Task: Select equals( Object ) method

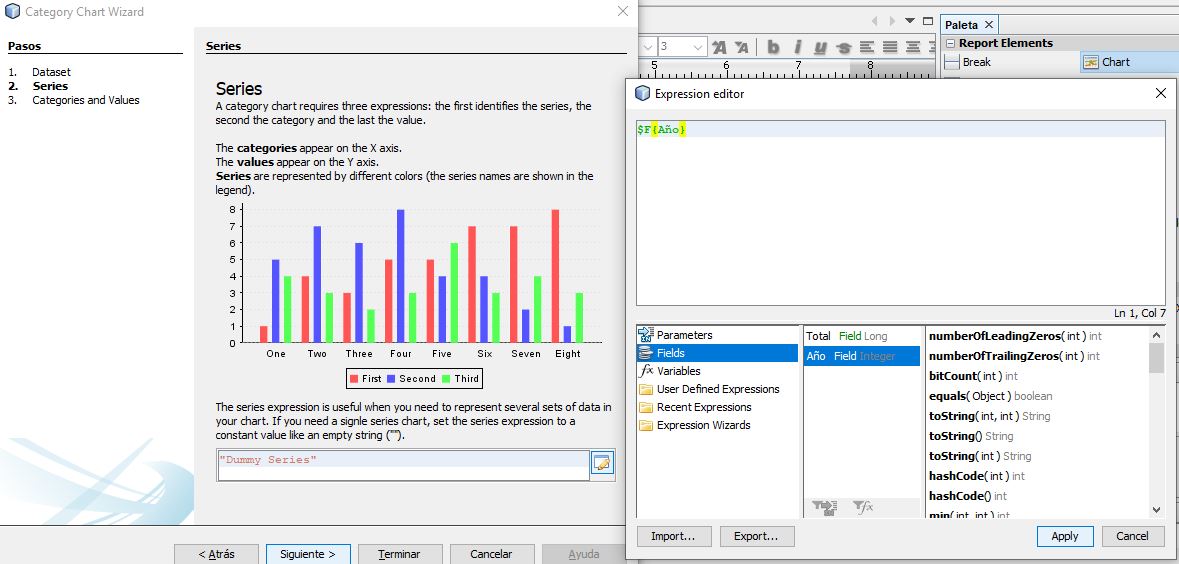Action: 990,396
